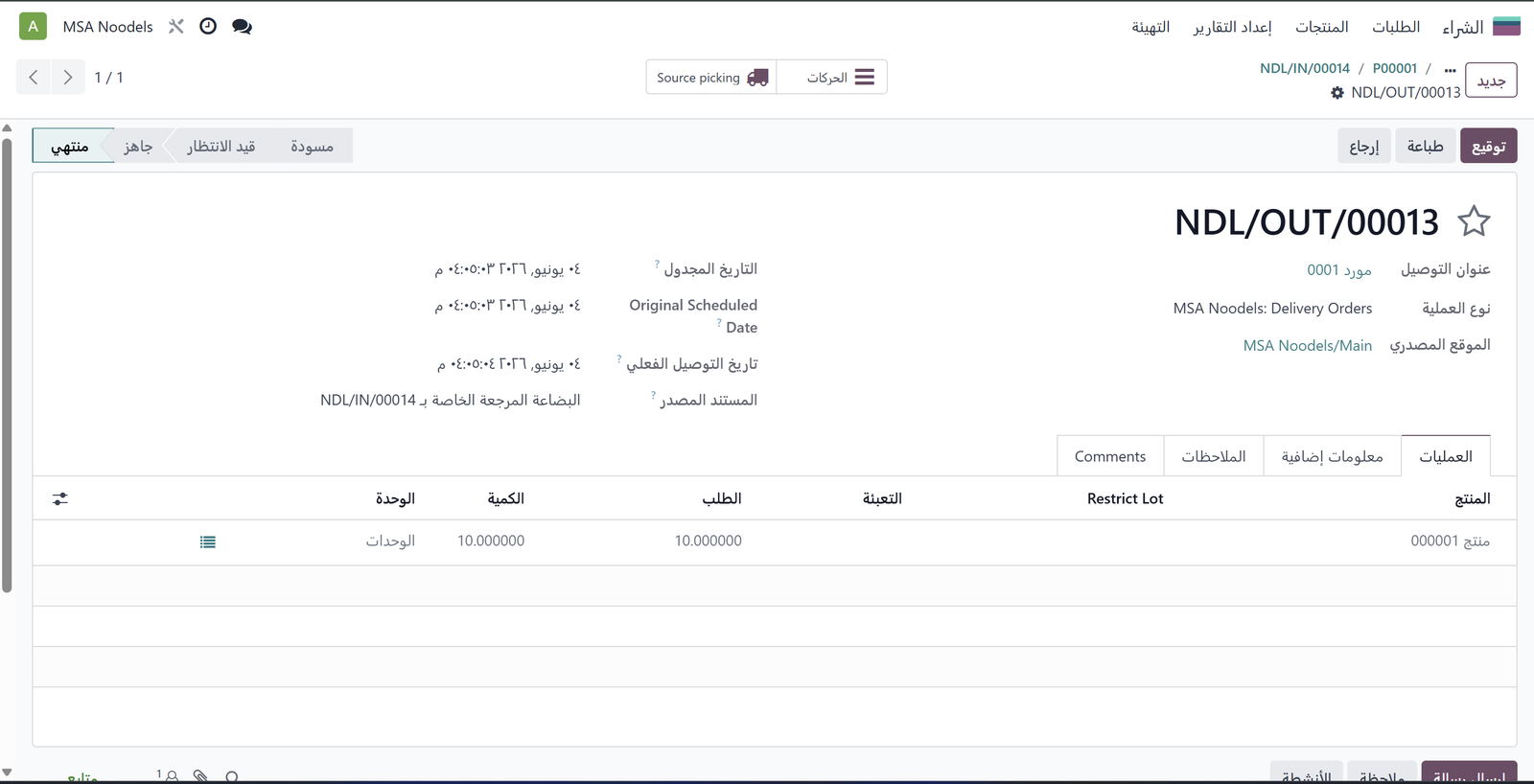Select the مسودة draft status
The width and height of the screenshot is (1534, 784).
312,146
